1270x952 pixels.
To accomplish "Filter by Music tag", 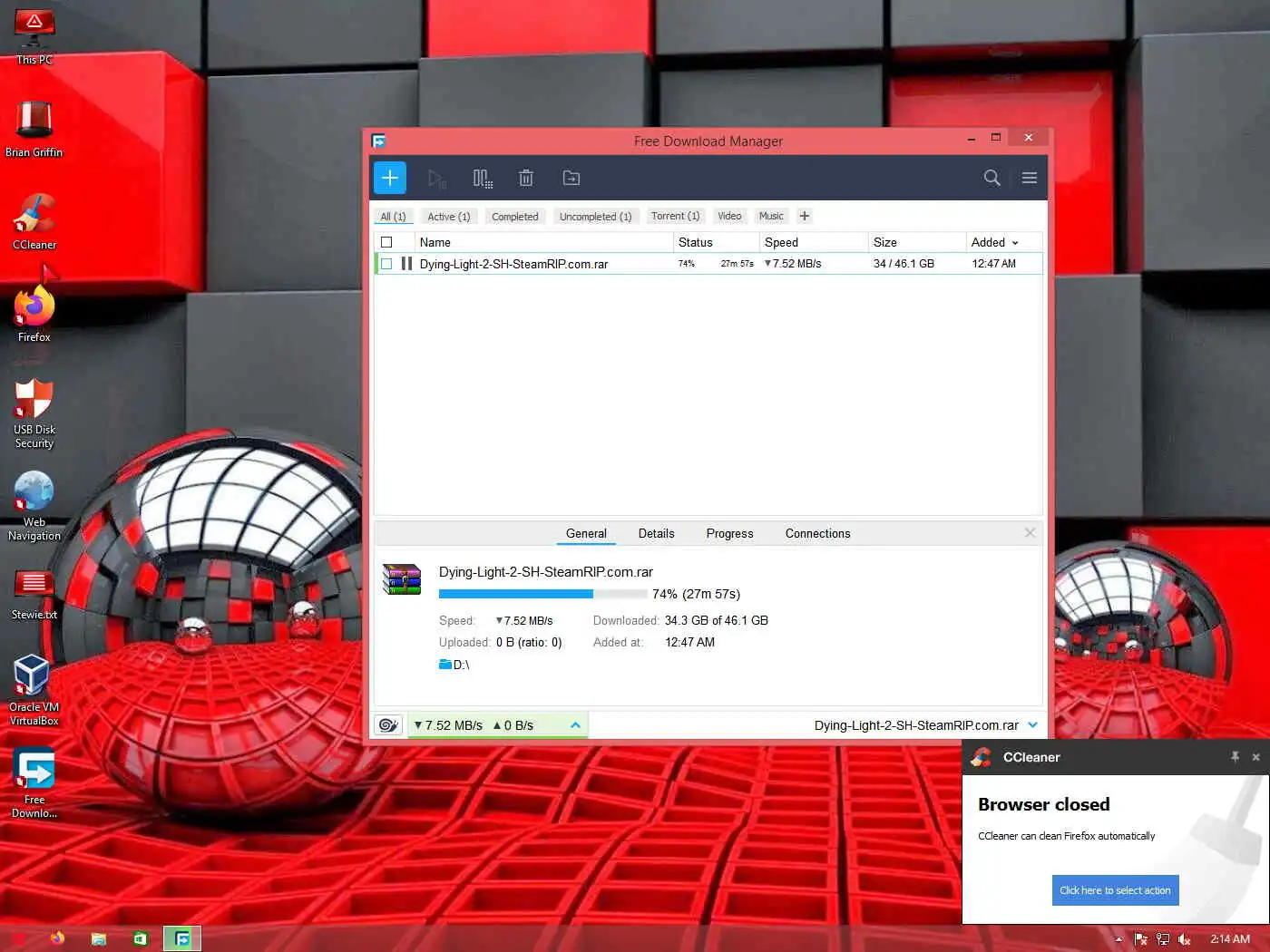I will [771, 216].
